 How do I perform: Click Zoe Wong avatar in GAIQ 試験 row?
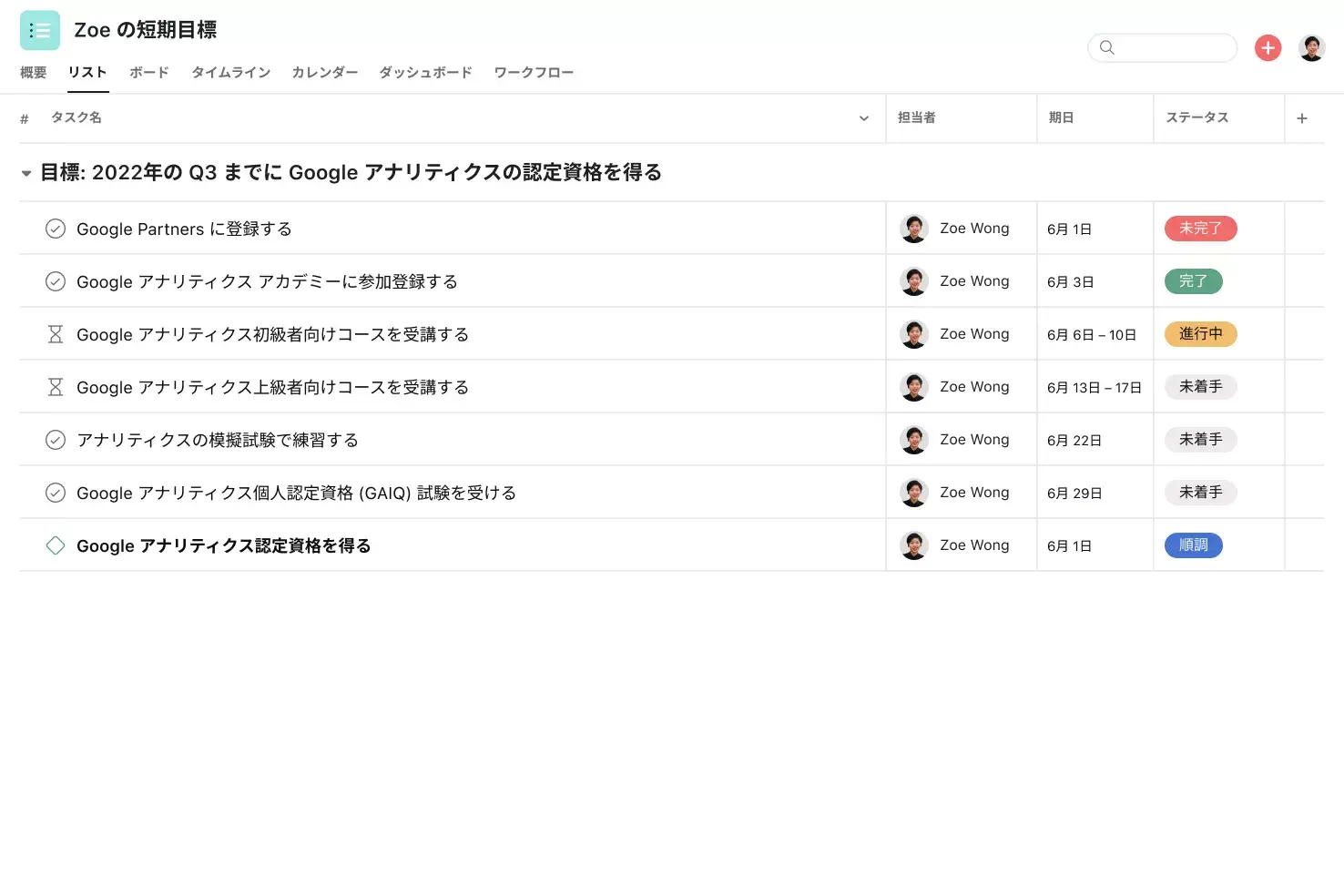(914, 493)
